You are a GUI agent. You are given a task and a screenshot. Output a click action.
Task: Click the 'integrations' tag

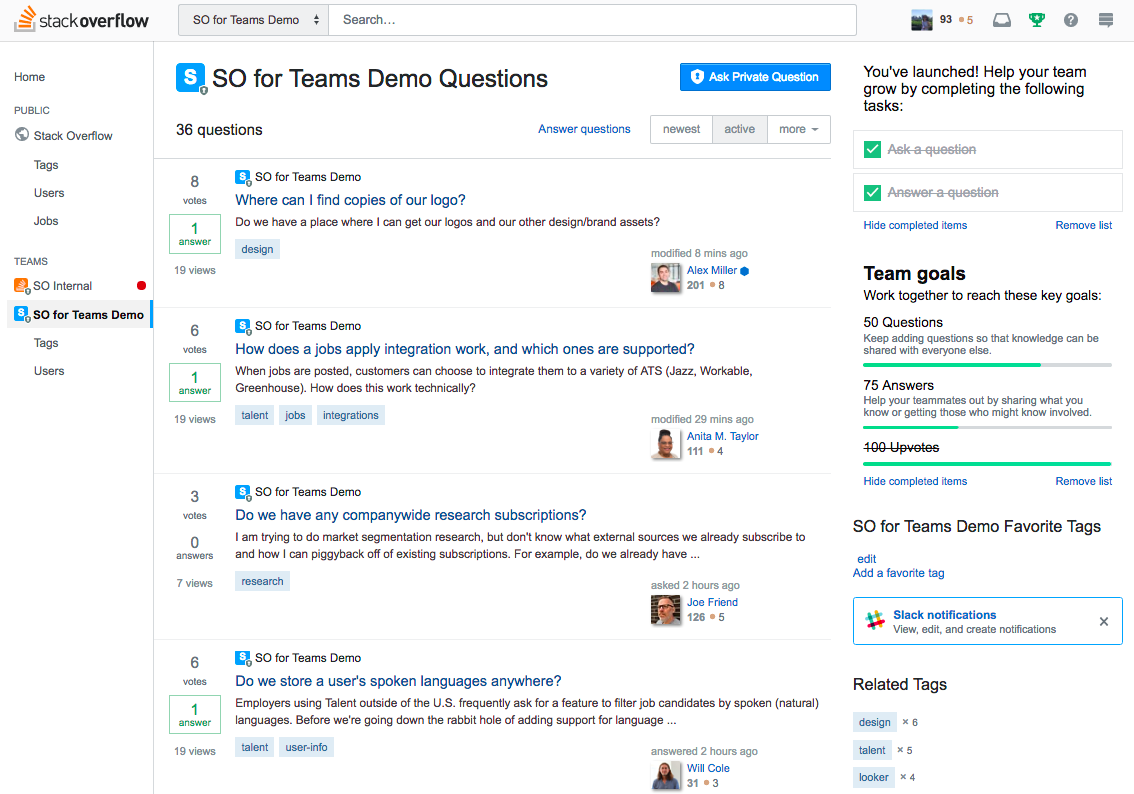coord(351,415)
